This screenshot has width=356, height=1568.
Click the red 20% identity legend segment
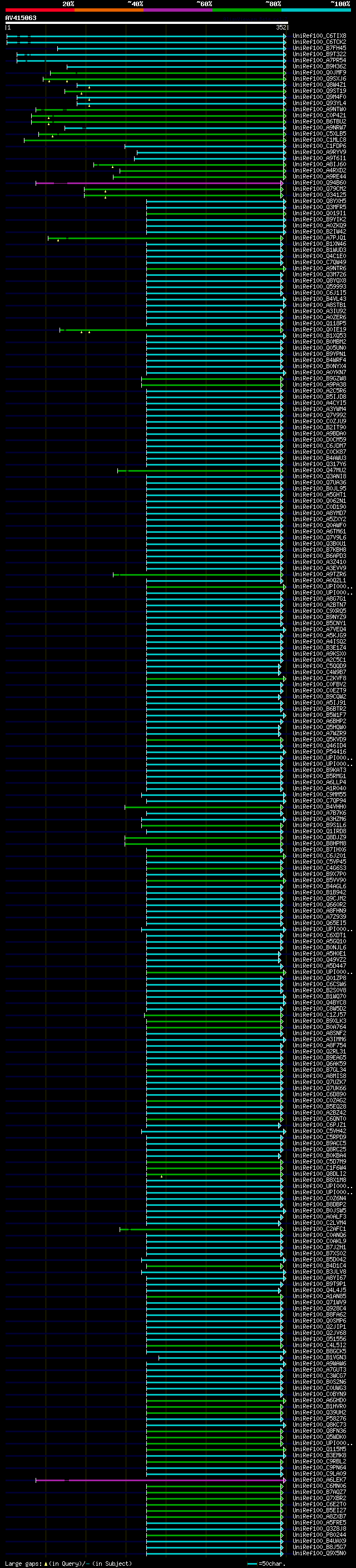click(x=39, y=10)
